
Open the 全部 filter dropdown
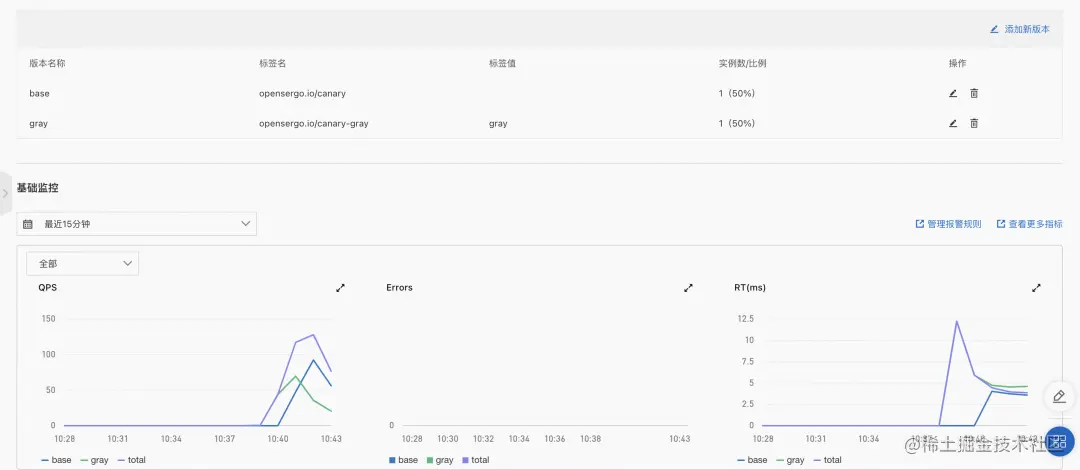pyautogui.click(x=83, y=263)
